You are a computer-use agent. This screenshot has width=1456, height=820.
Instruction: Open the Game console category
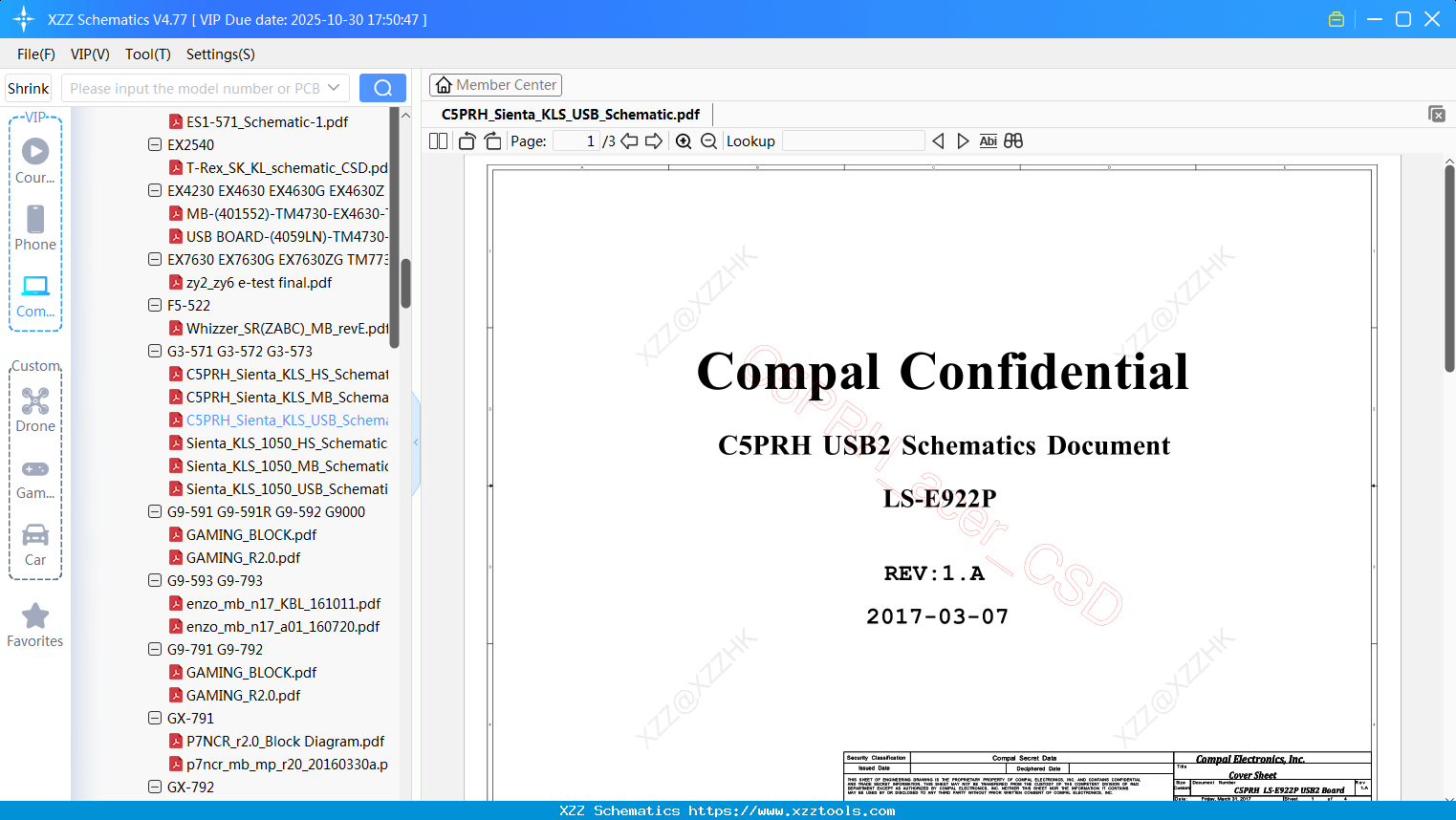[x=35, y=469]
